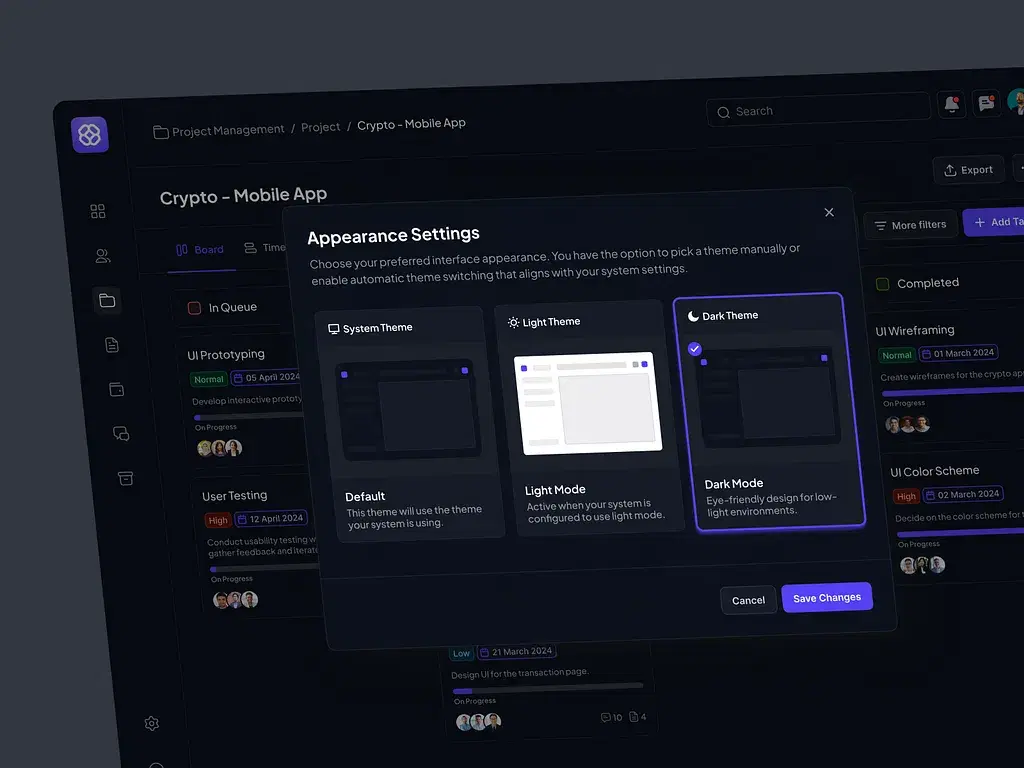Click the Add Task button
Viewport: 1024px width, 768px height.
click(994, 222)
